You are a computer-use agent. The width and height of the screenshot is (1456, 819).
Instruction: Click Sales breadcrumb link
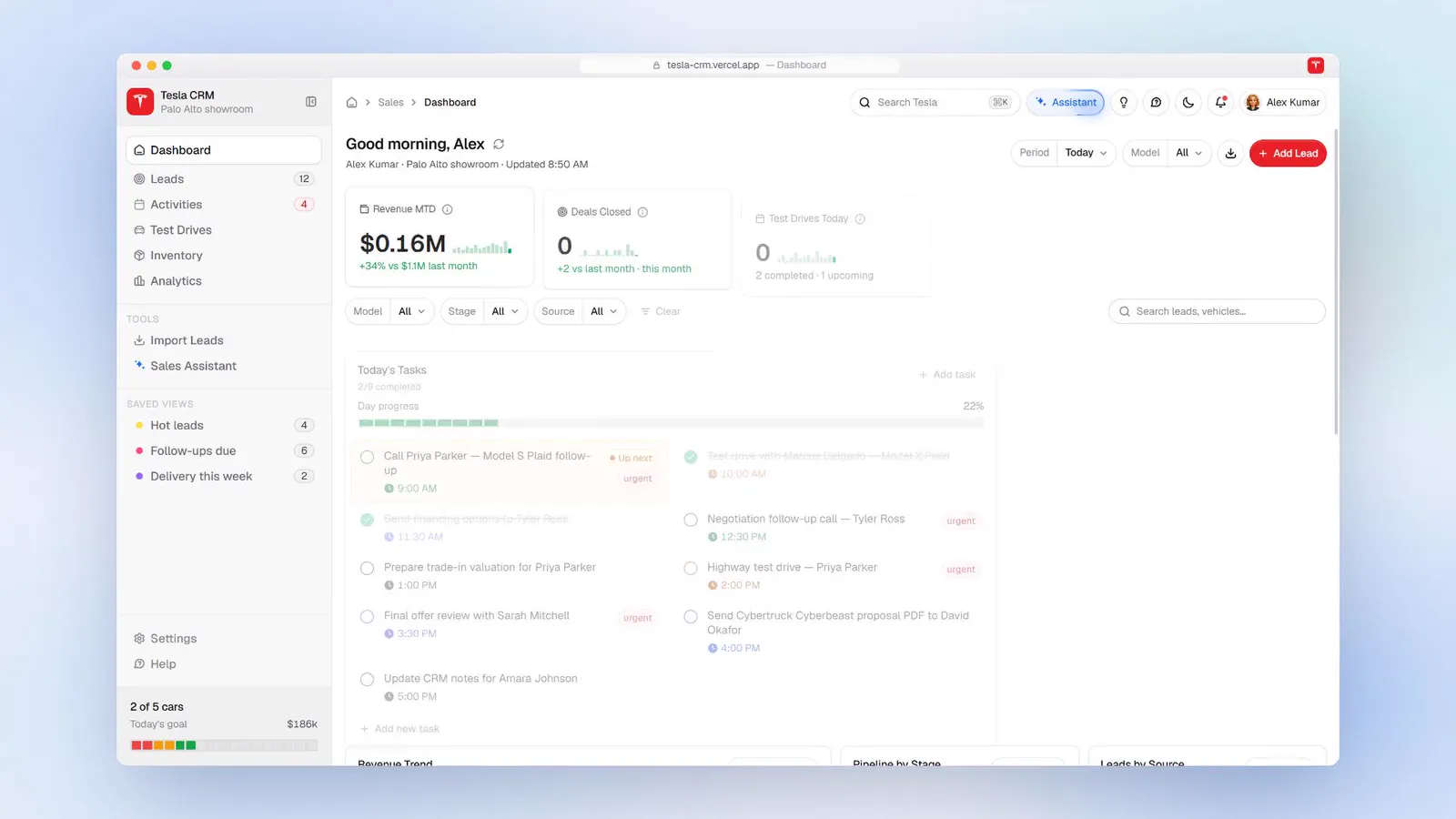click(390, 103)
